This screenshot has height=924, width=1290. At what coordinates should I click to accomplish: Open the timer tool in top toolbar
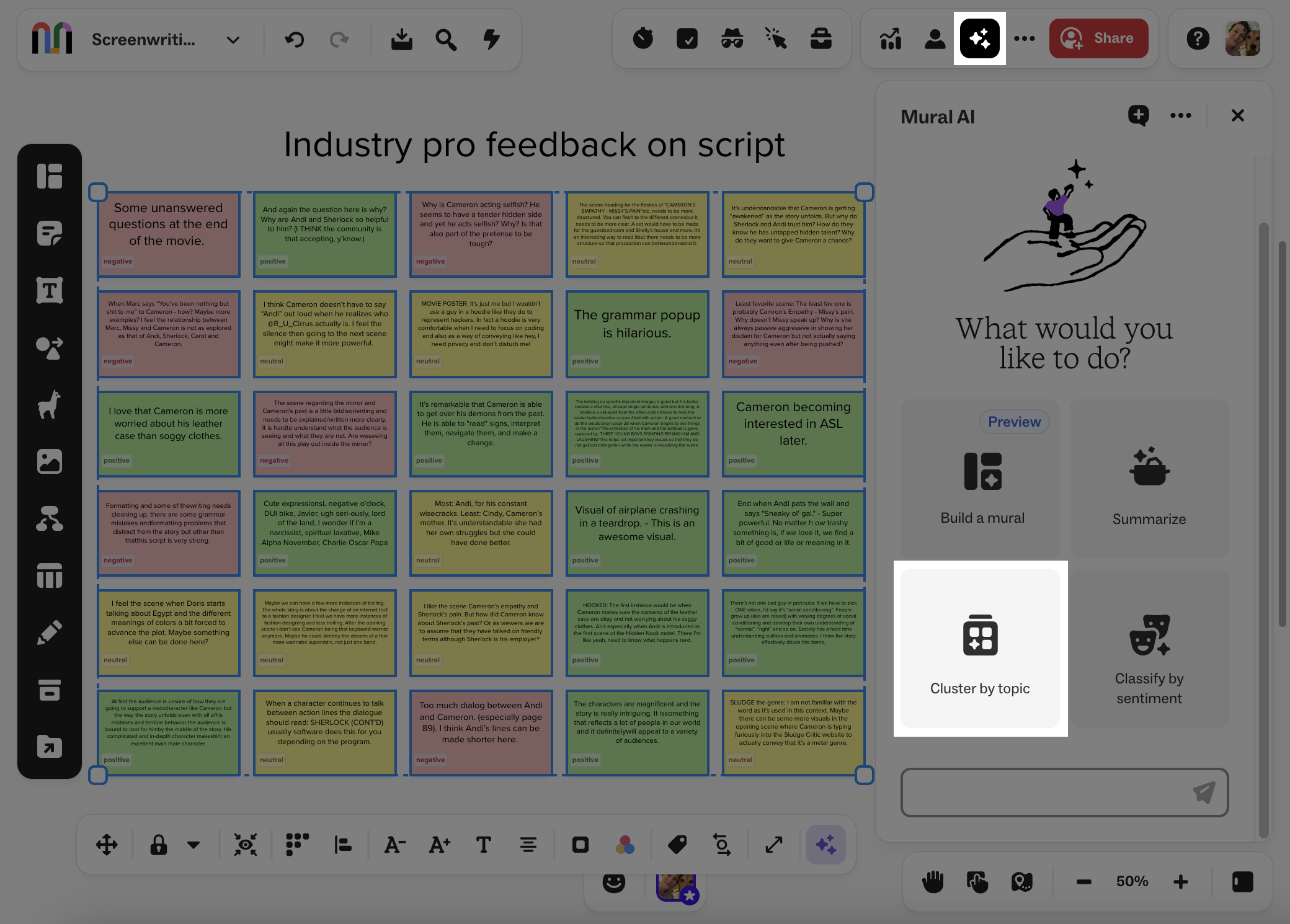click(643, 39)
